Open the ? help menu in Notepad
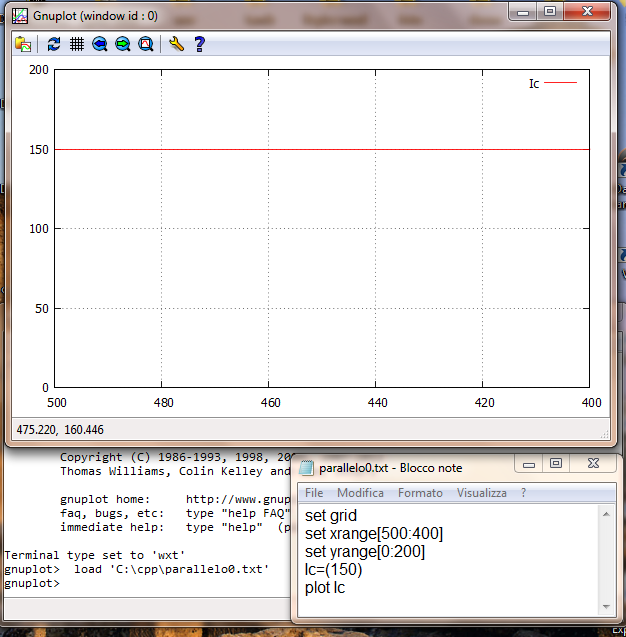Viewport: 626px width, 637px height. [523, 493]
